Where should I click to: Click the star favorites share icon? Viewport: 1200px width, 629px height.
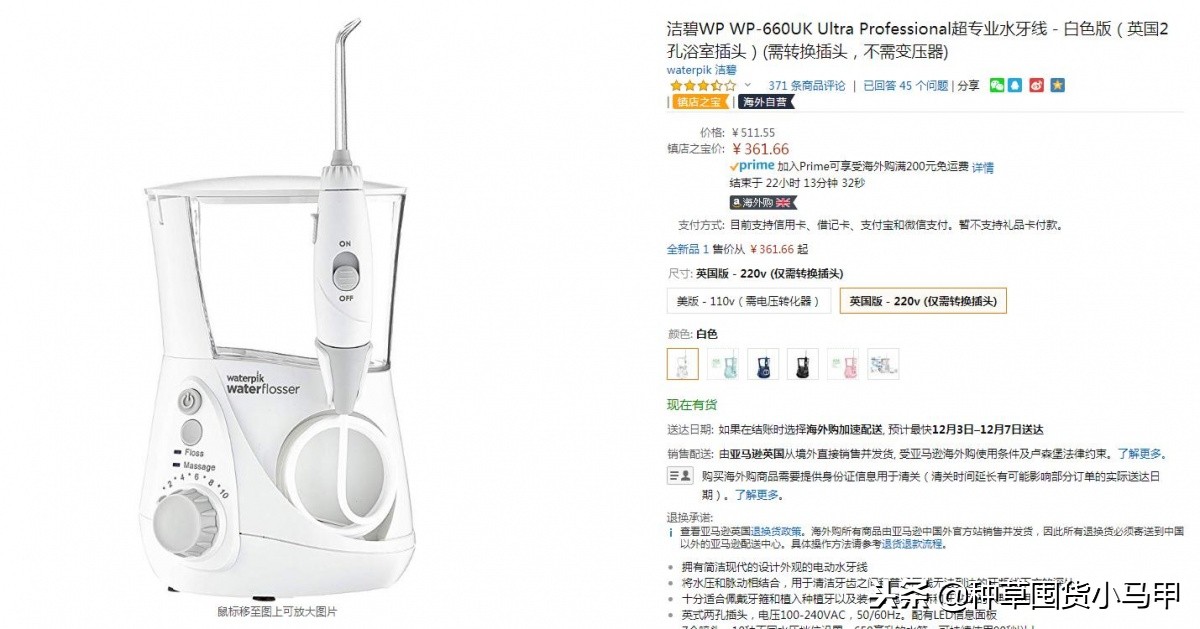(1057, 85)
